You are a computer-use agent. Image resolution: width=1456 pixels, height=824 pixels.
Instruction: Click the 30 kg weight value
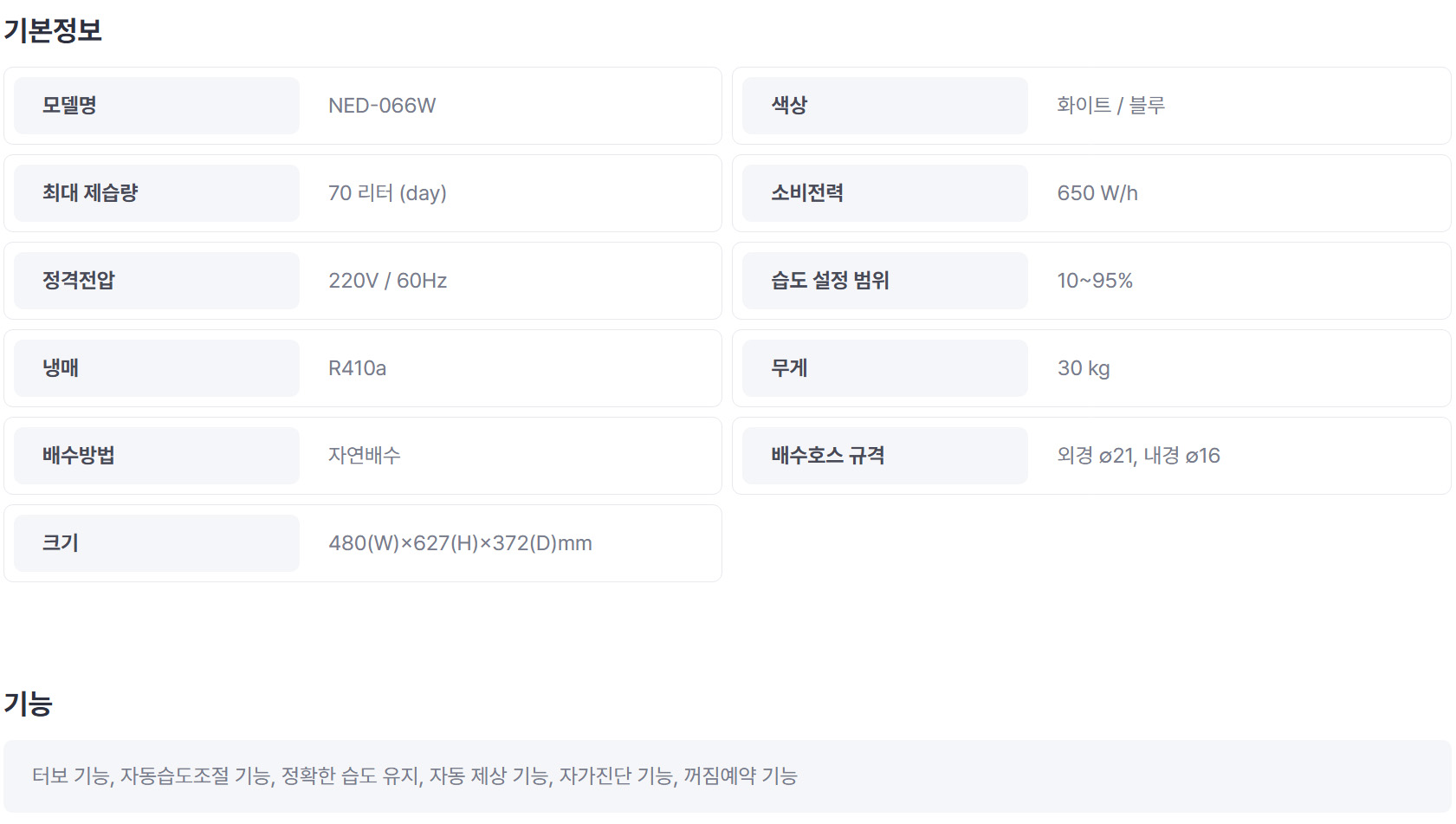(1084, 368)
